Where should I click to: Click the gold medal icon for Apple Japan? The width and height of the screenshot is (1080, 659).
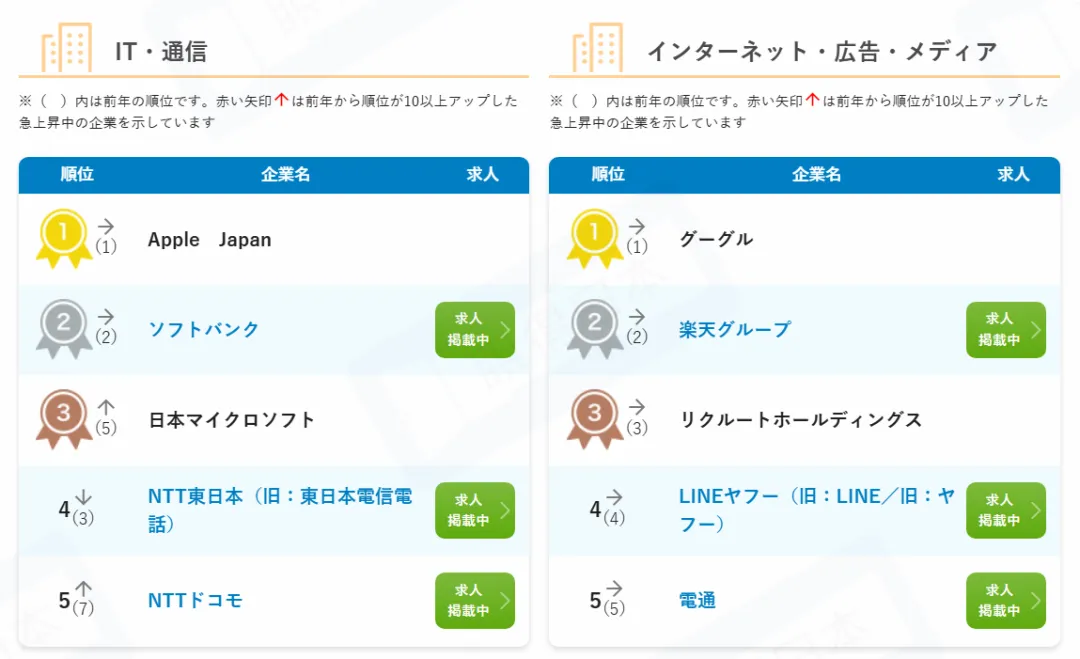63,238
